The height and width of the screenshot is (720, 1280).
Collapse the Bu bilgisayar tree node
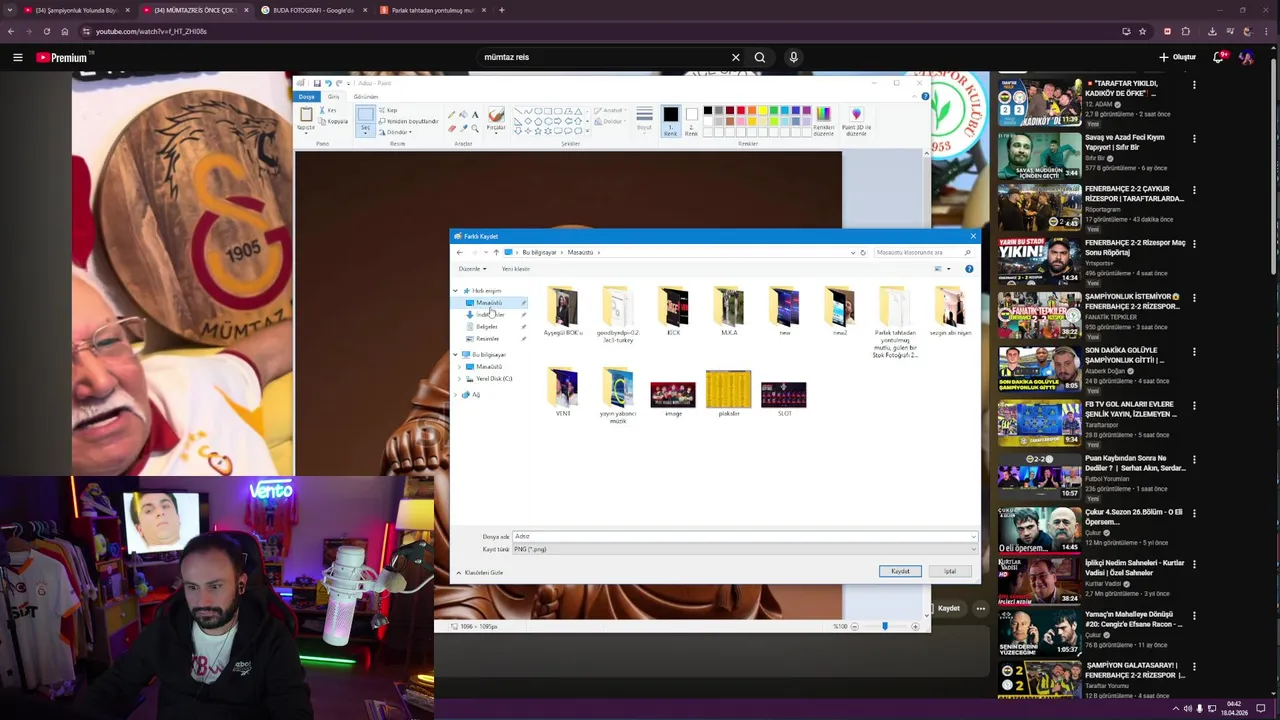click(455, 354)
